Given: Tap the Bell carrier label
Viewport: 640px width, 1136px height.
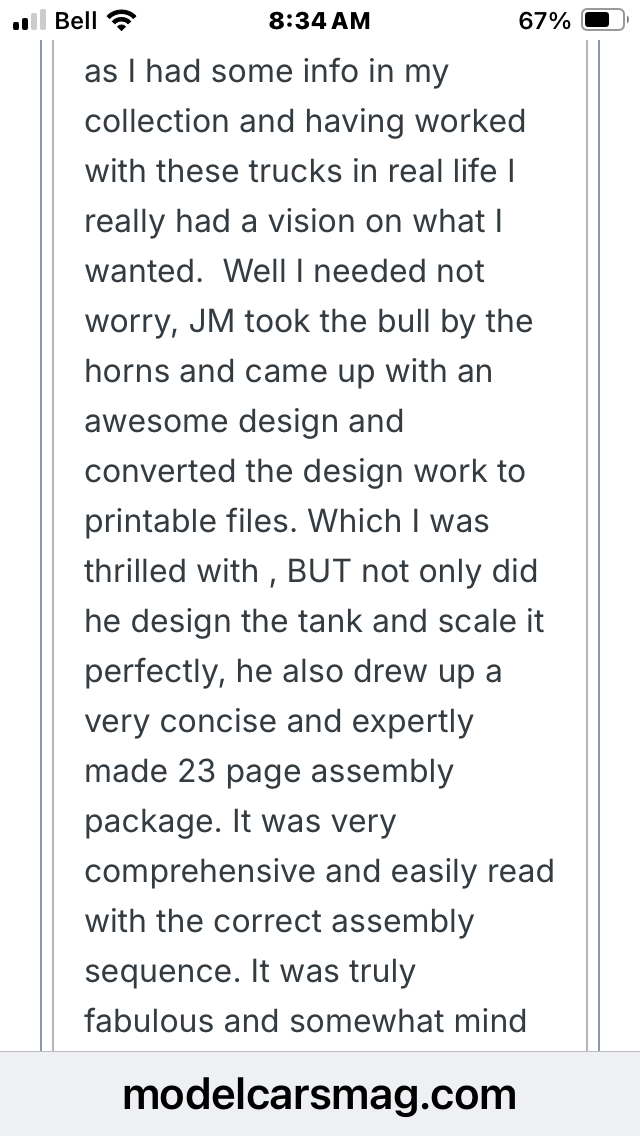Looking at the screenshot, I should pos(75,20).
